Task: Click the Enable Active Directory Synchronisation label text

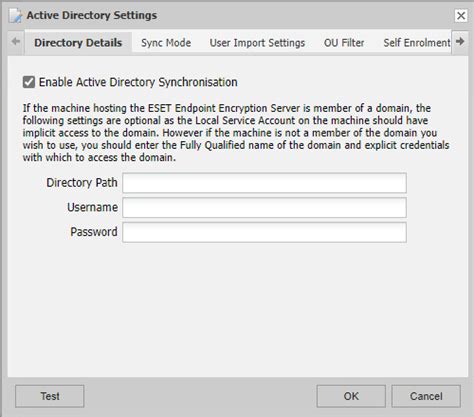Action: [138, 82]
